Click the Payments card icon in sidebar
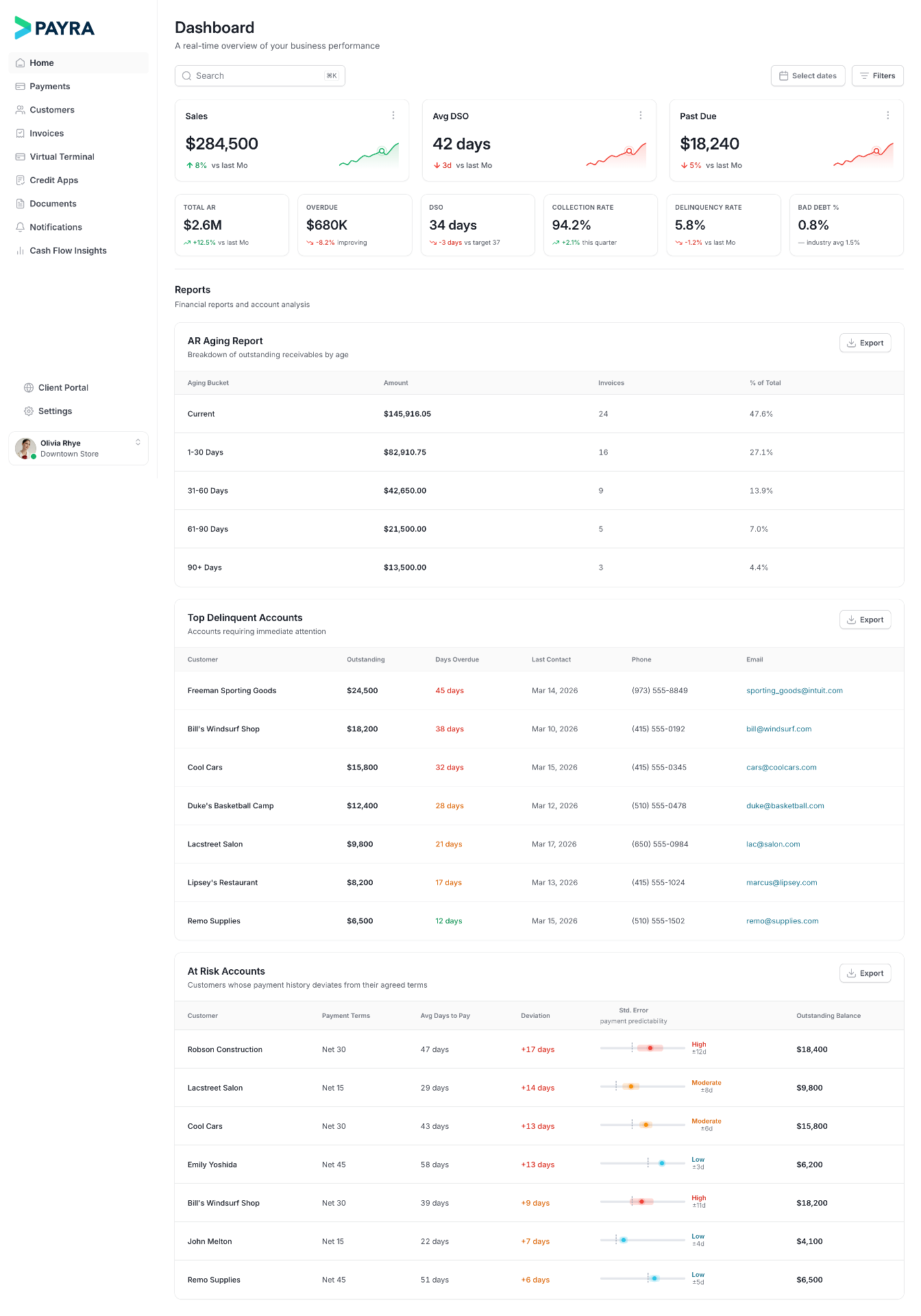Screen dimensions: 921x1316 [21, 86]
